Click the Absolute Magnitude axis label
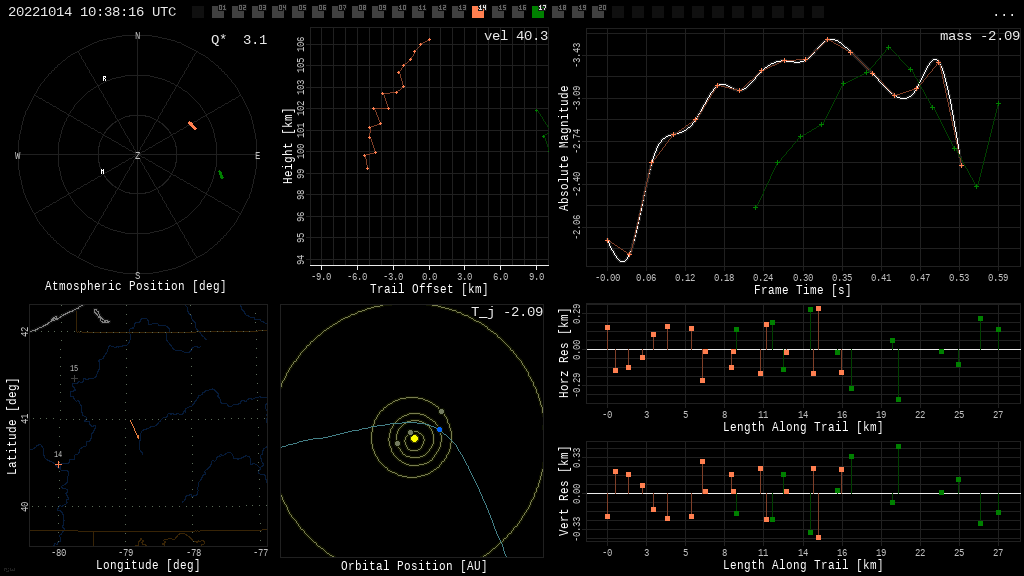This screenshot has width=1024, height=576. 564,148
